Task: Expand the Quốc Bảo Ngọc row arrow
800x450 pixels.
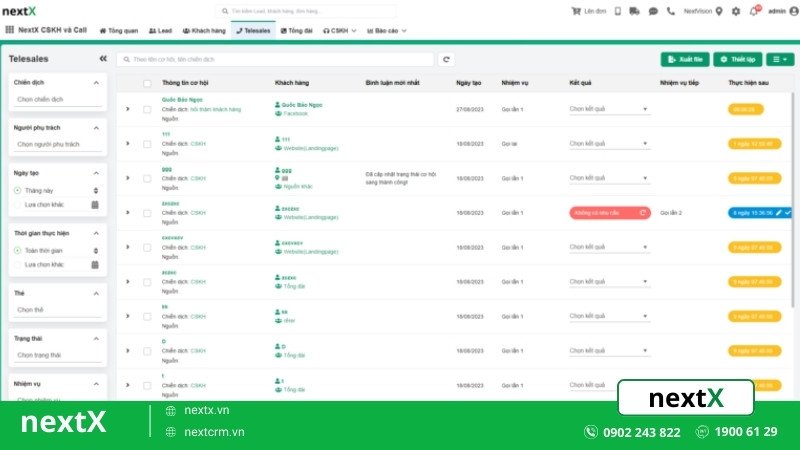Action: coord(128,109)
